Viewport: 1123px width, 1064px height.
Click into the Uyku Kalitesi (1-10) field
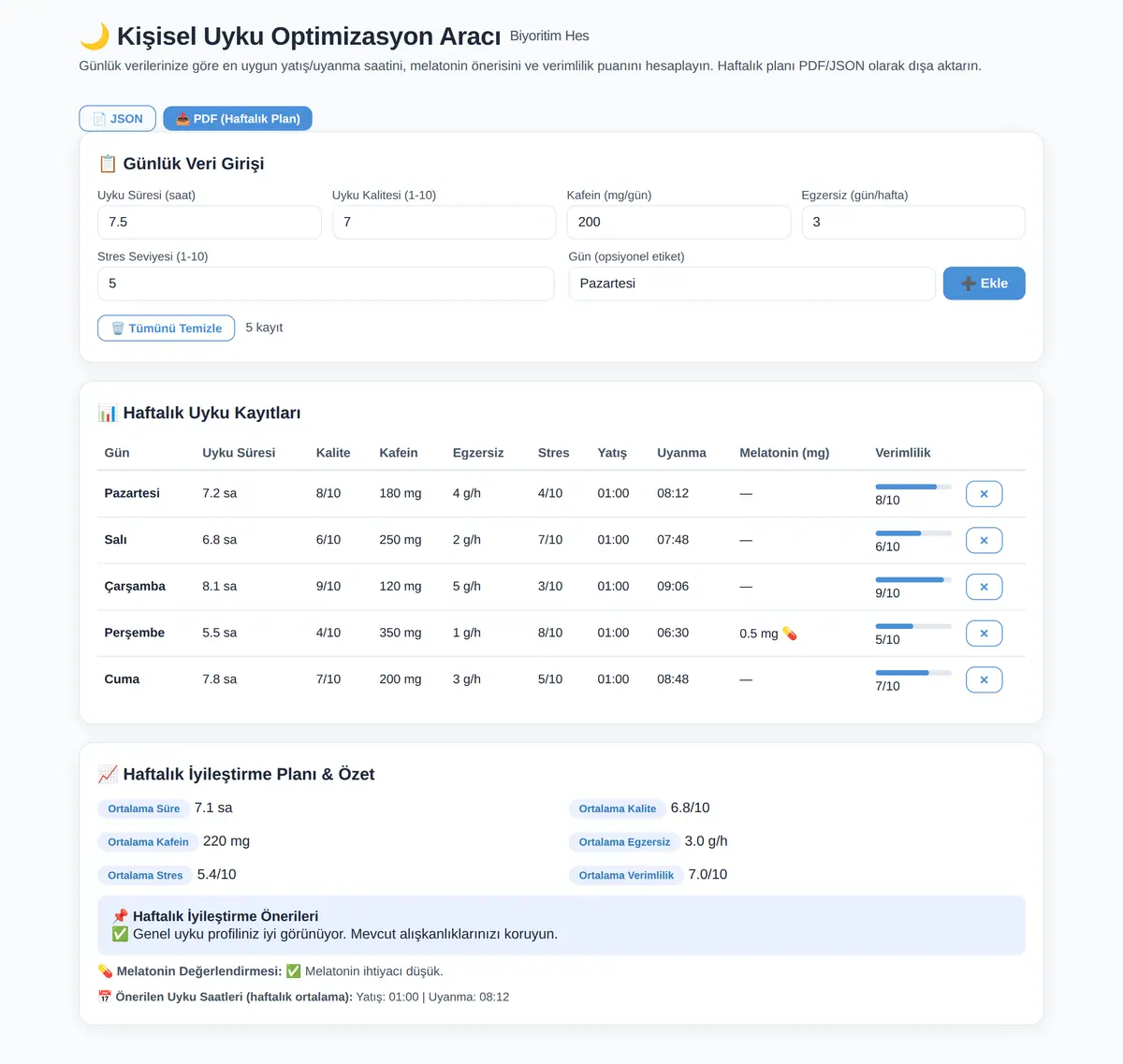tap(444, 222)
